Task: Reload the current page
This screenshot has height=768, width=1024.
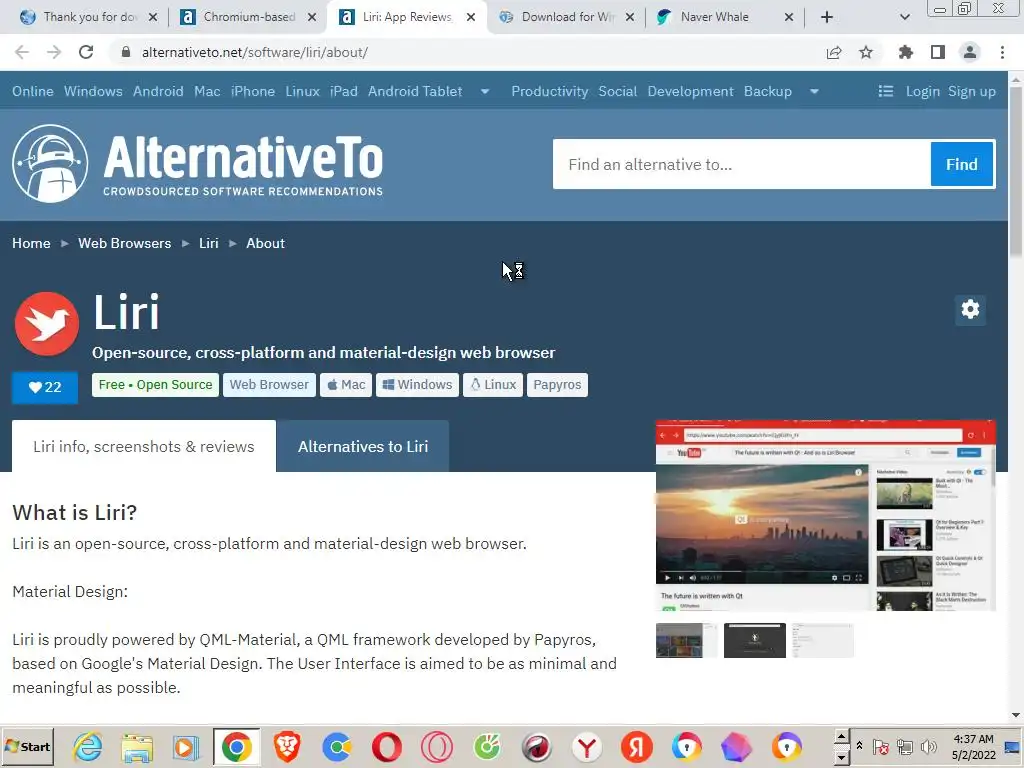Action: tap(86, 52)
